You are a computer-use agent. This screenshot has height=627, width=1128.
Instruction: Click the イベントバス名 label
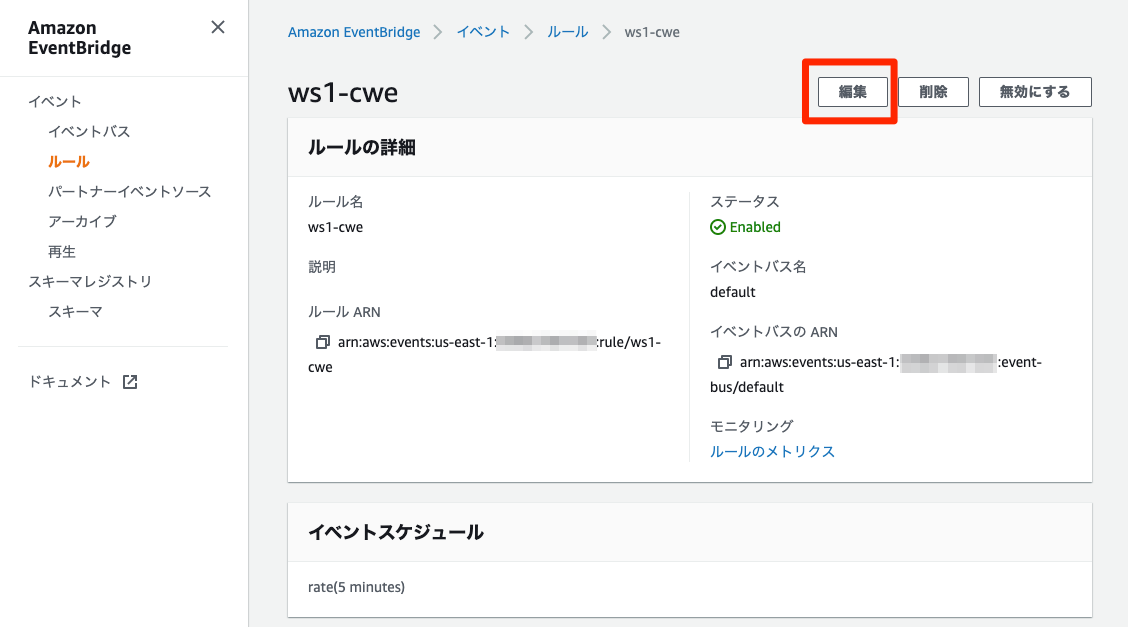click(758, 266)
